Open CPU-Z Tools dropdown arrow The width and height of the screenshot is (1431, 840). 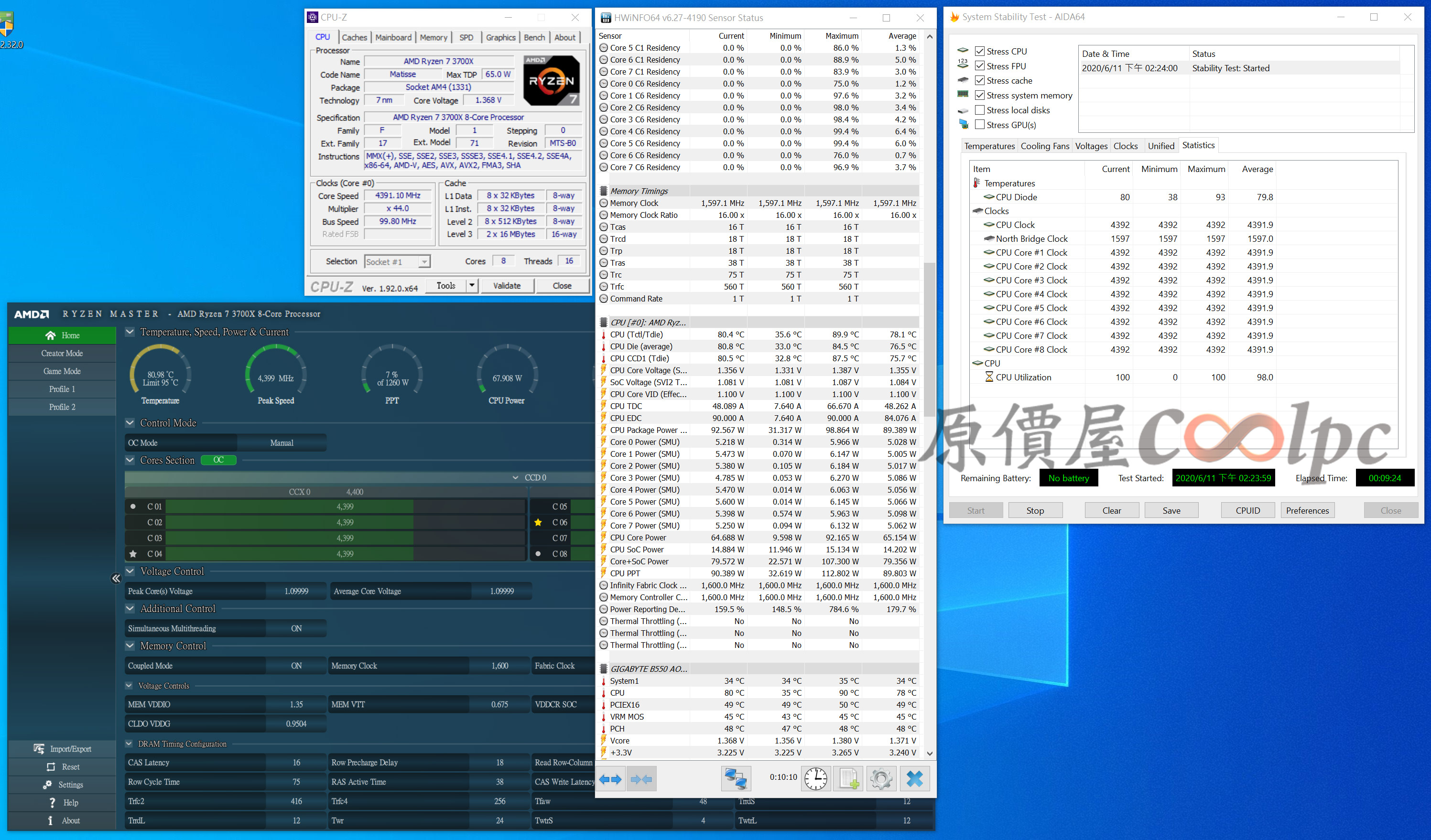[x=471, y=285]
